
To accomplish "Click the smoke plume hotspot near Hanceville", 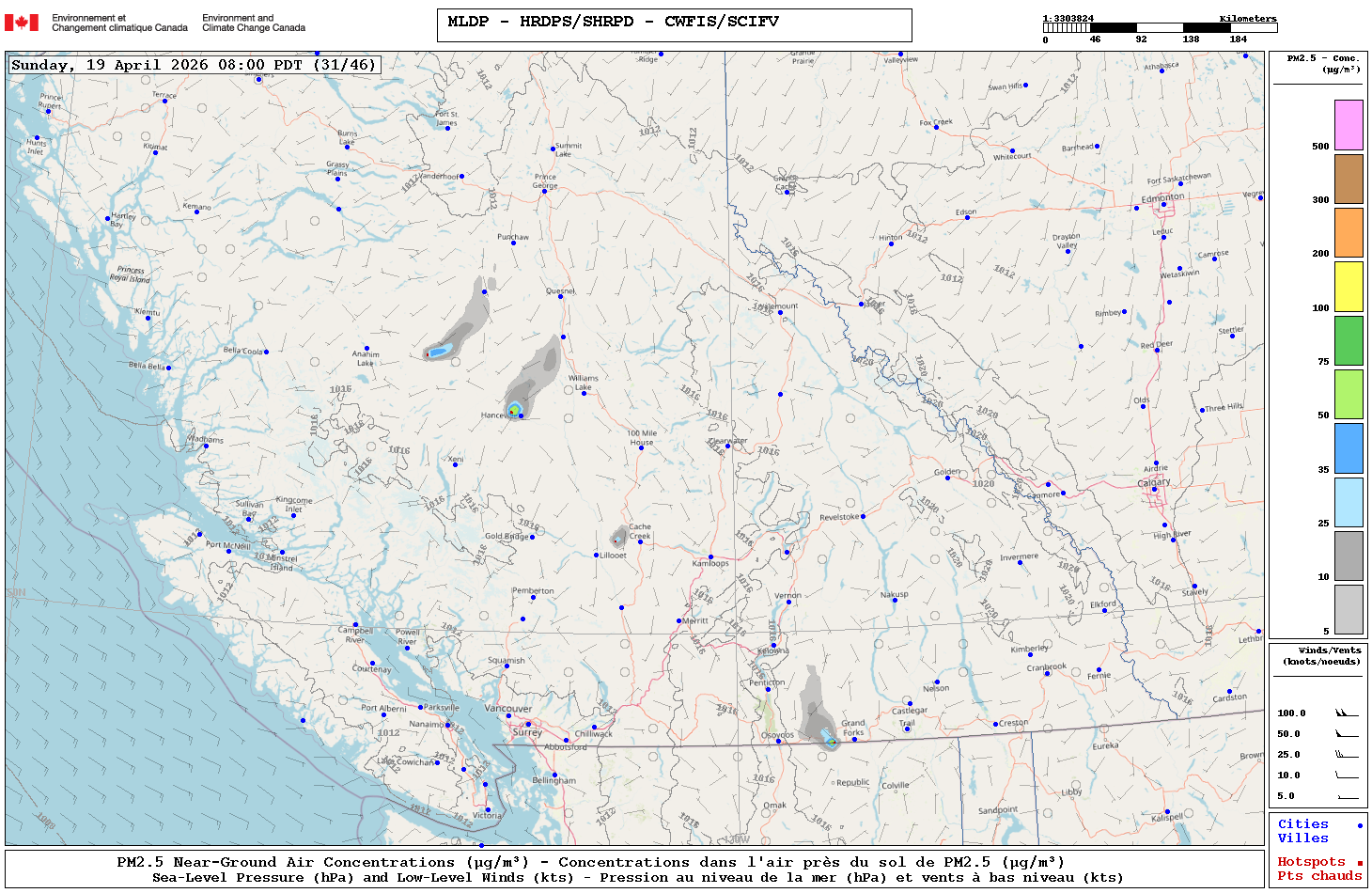I will (514, 410).
